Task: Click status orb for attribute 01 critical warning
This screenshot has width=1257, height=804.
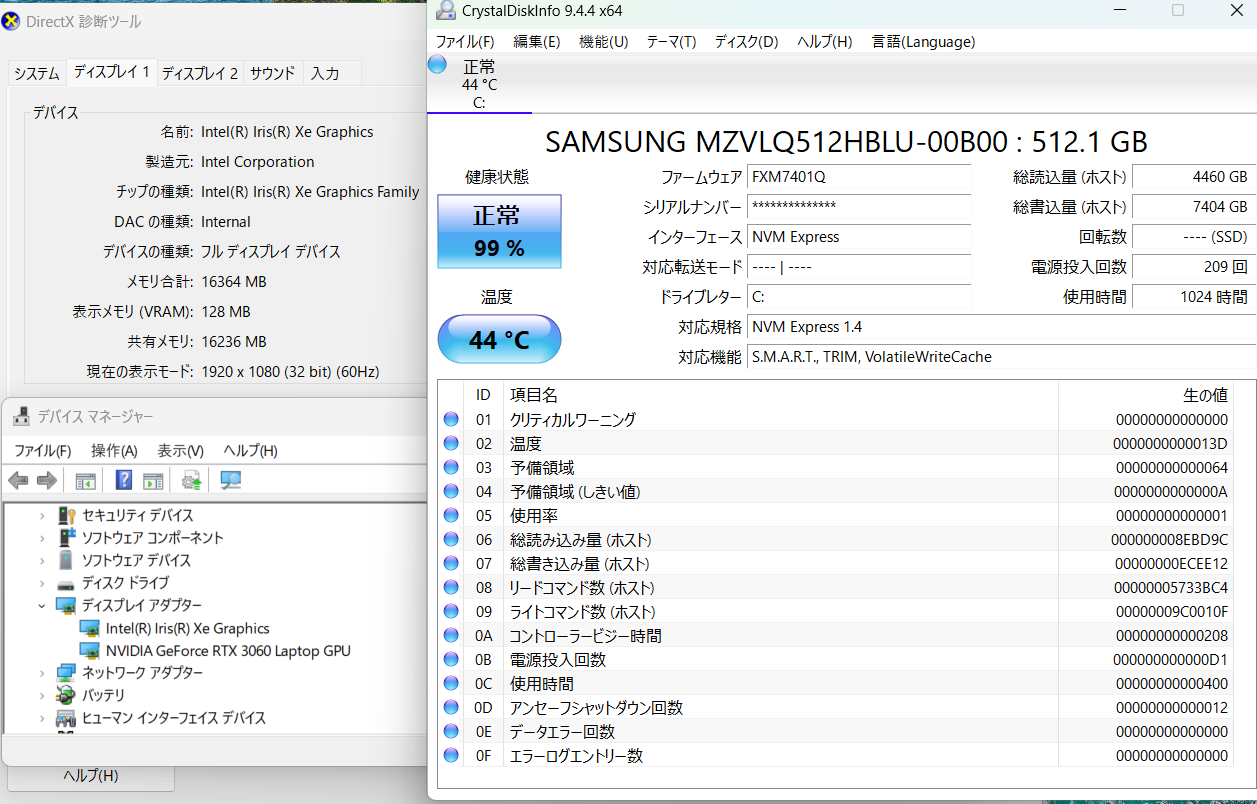Action: [451, 420]
